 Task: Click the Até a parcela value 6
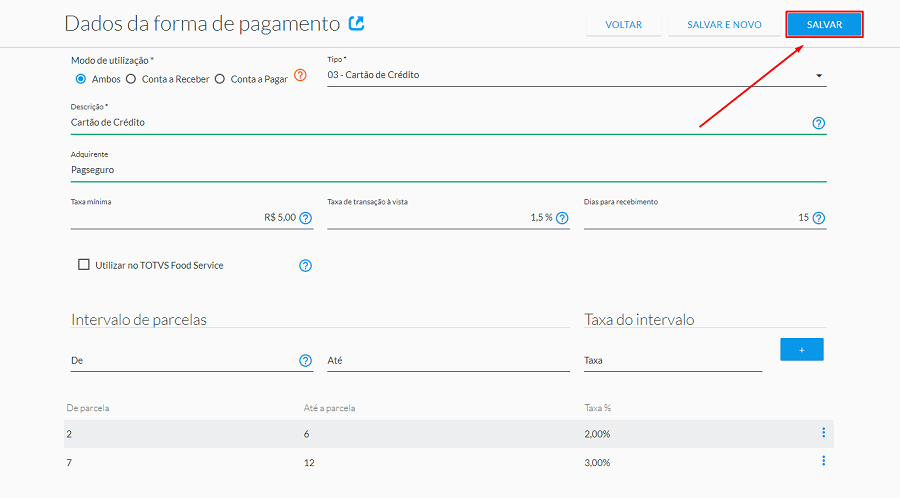307,434
